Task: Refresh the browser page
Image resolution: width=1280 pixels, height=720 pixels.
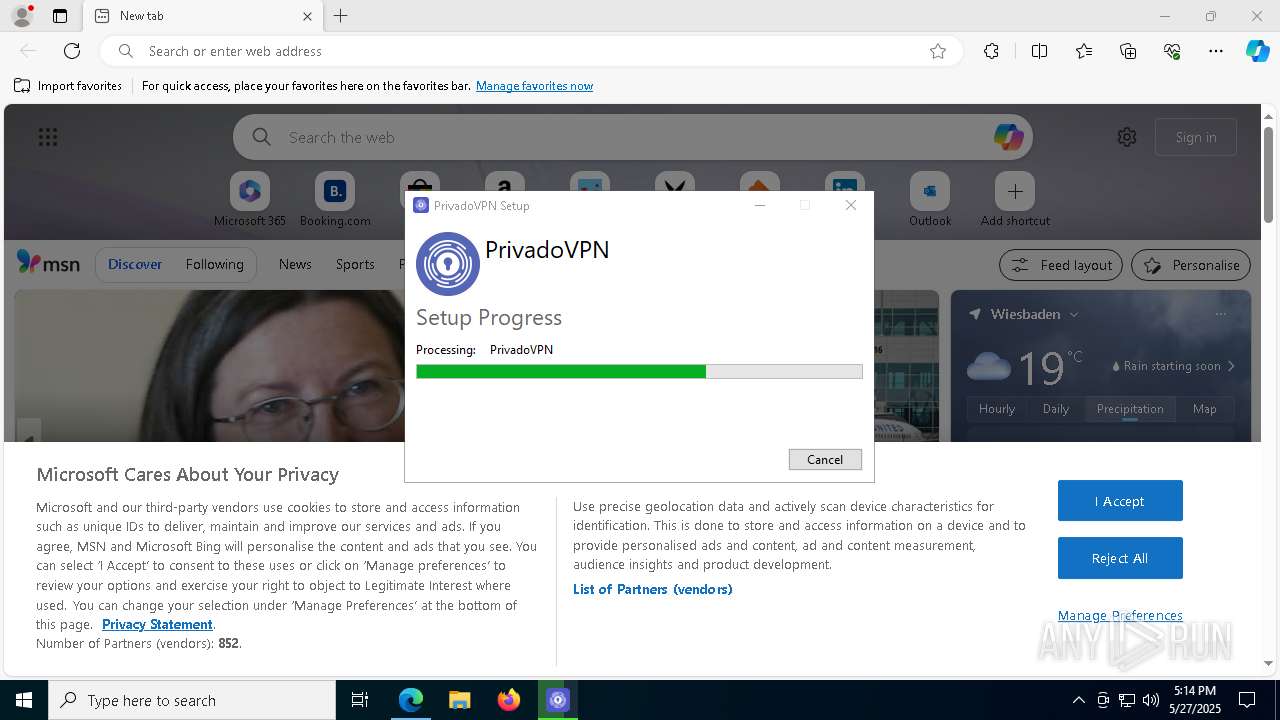Action: click(x=72, y=51)
